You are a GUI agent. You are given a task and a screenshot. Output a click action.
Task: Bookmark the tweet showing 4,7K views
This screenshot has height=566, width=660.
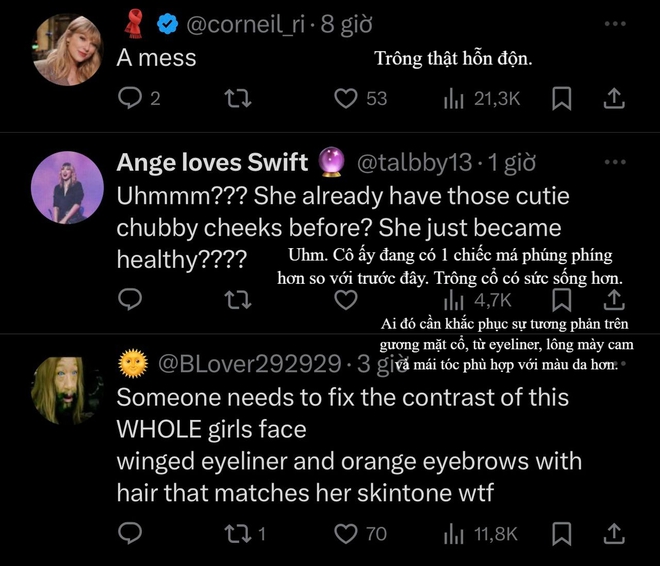(x=562, y=299)
